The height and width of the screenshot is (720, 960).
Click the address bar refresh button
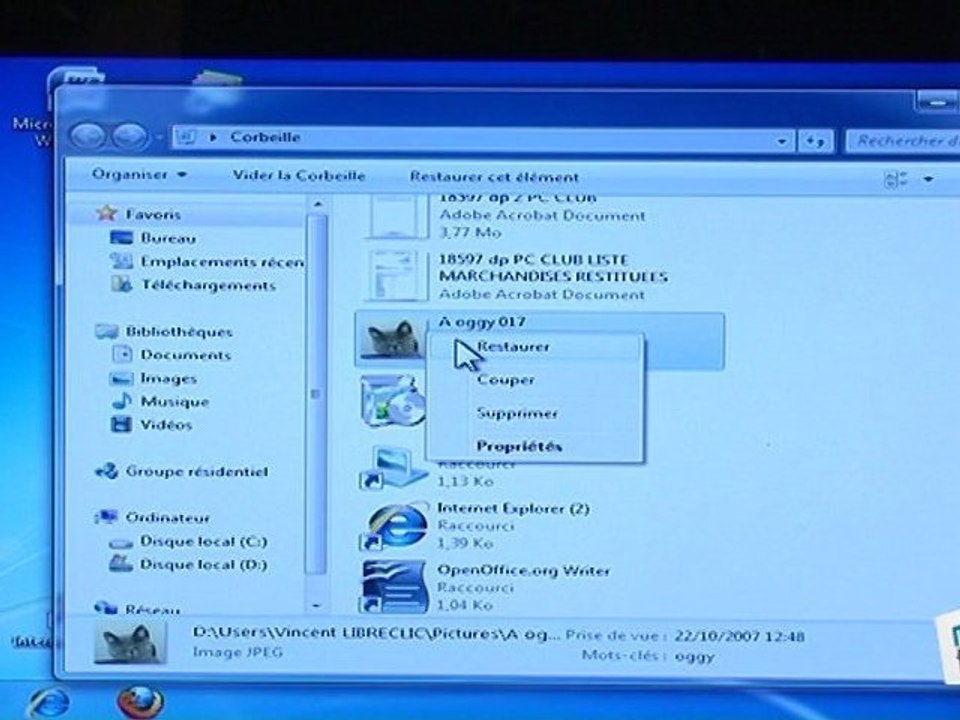click(x=815, y=141)
